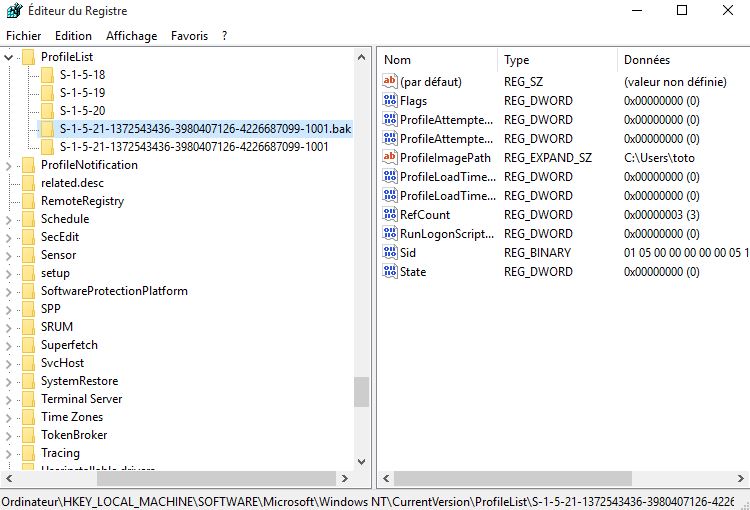Expand the SRUM key
Screen dimensions: 750x510
[9, 327]
